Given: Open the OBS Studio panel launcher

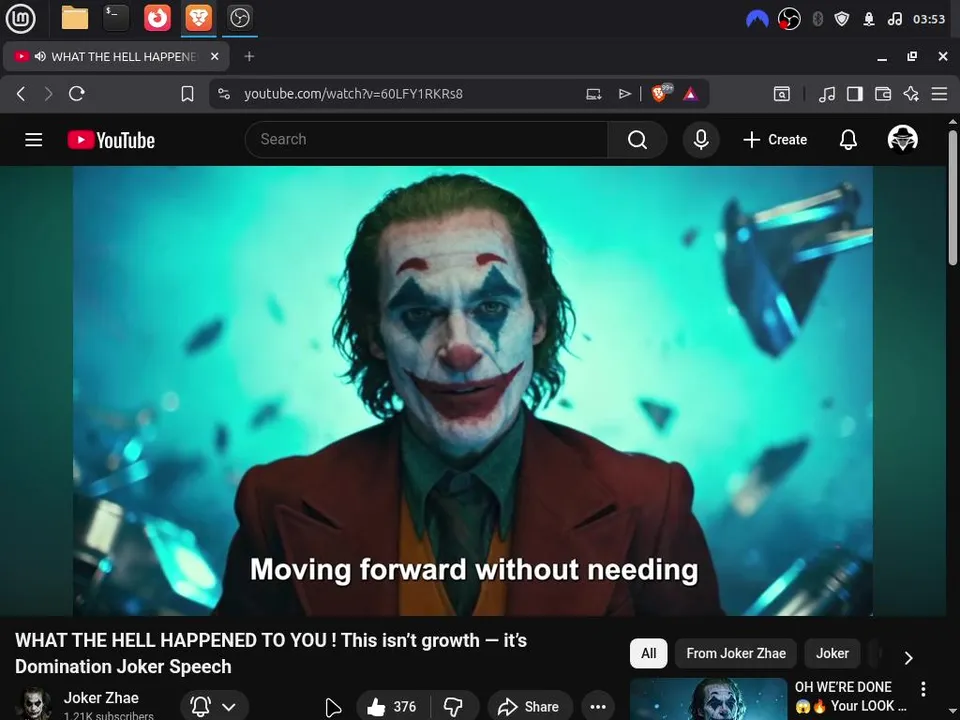Looking at the screenshot, I should point(239,18).
